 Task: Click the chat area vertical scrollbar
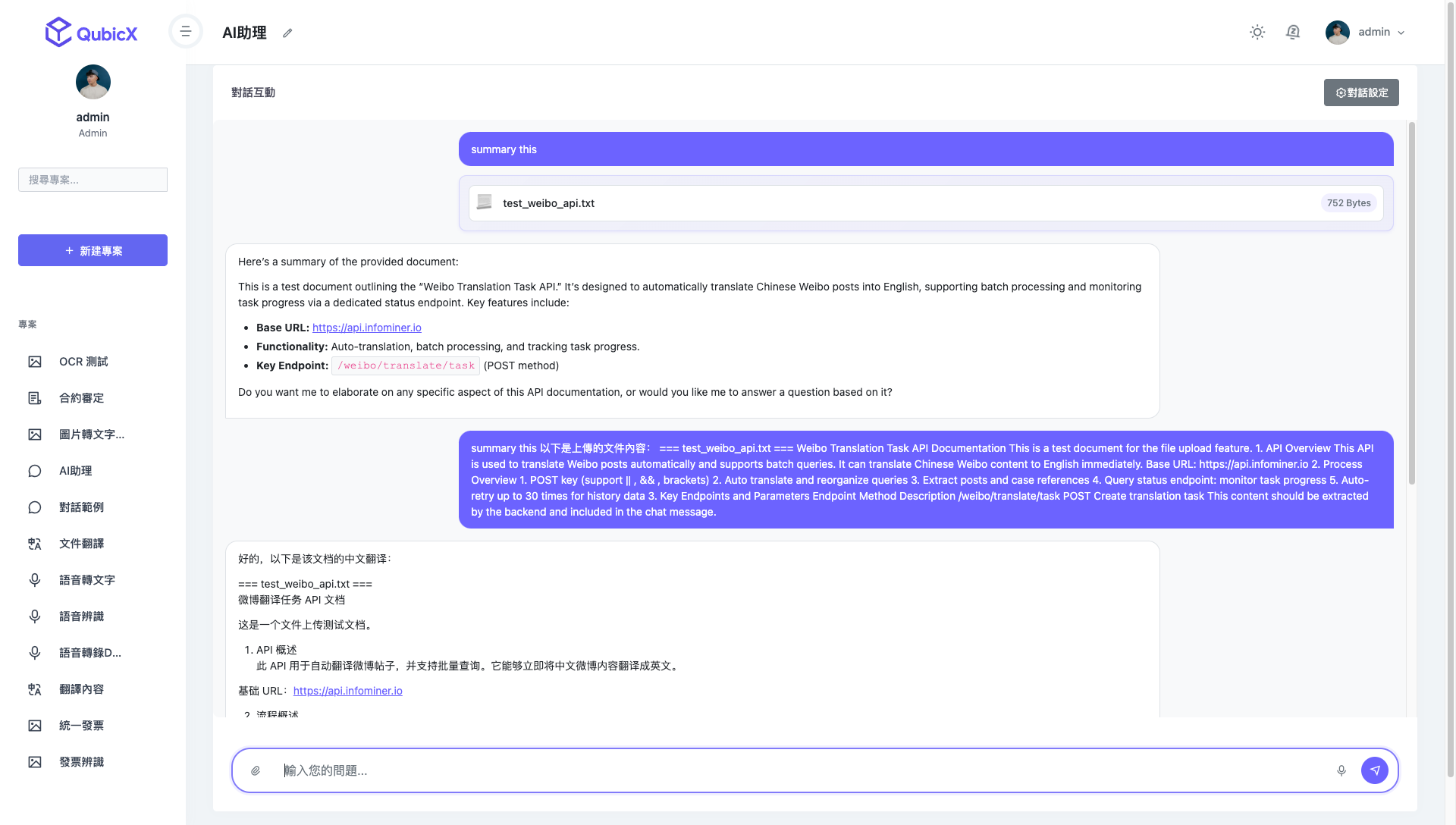pos(1411,303)
